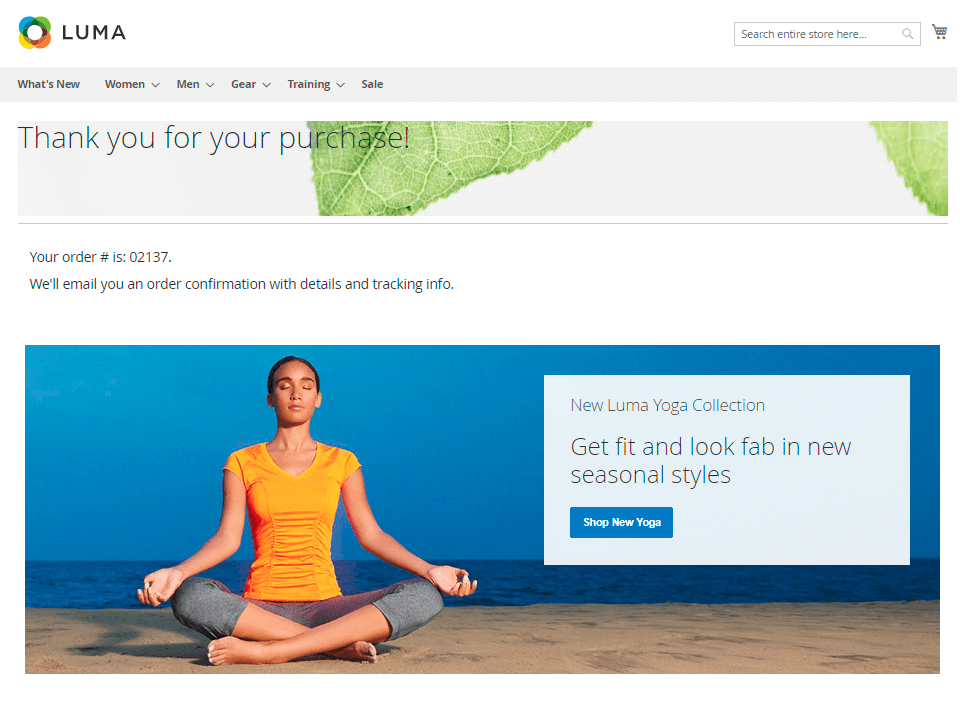The height and width of the screenshot is (704, 960).
Task: Click the LUMA wordmark text
Action: 94,32
